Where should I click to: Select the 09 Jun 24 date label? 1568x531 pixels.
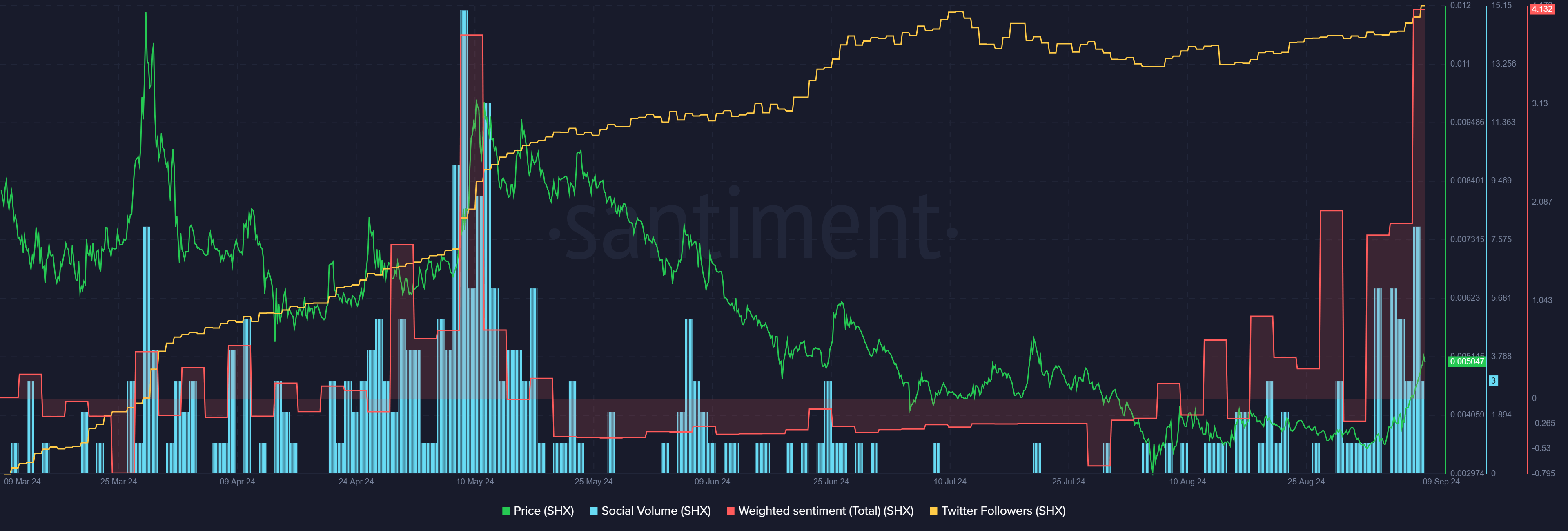(712, 482)
